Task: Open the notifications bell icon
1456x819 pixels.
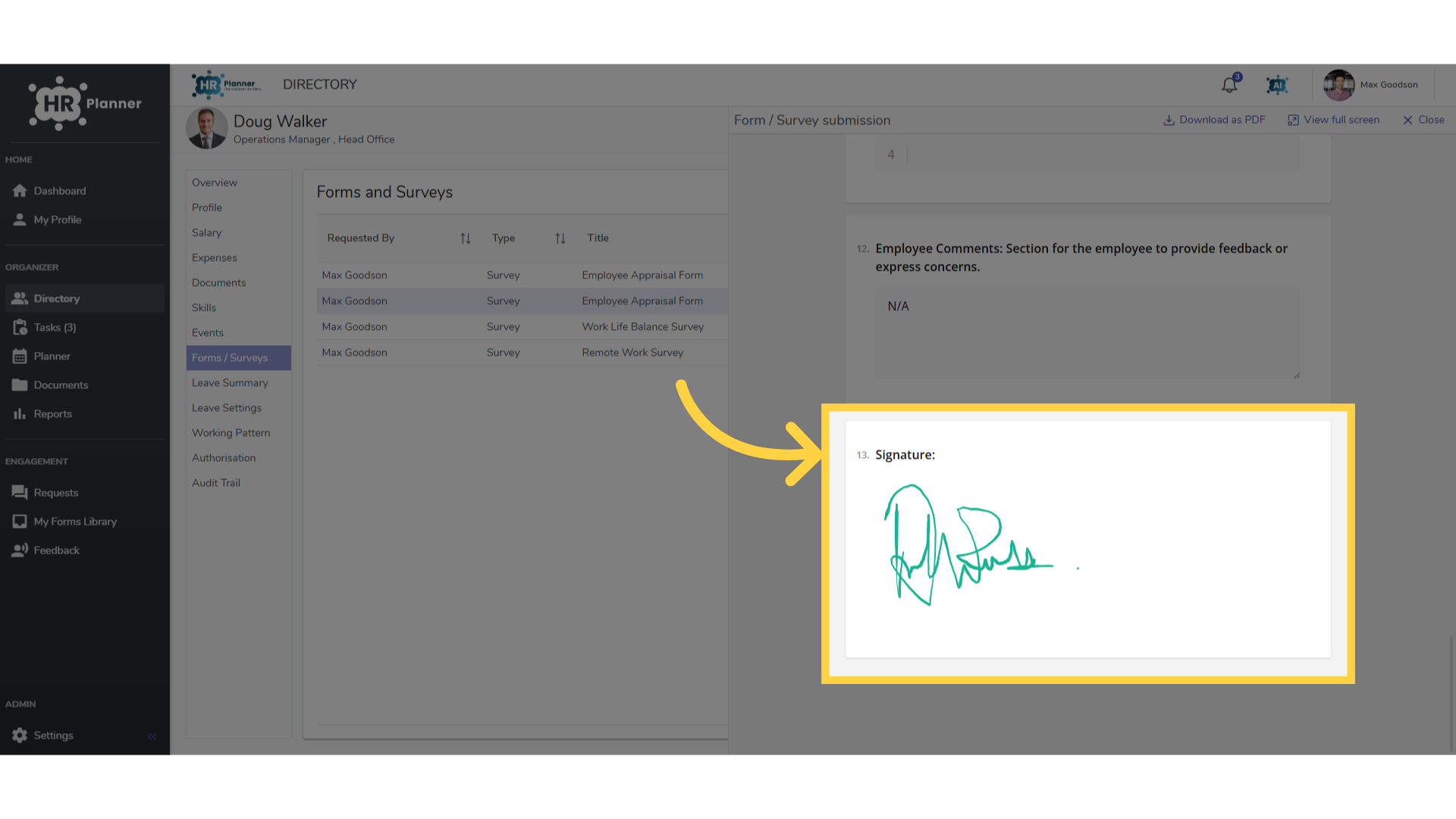Action: (x=1229, y=85)
